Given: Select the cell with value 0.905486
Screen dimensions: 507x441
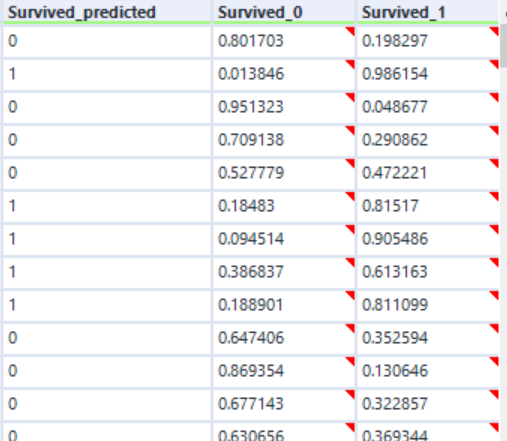Looking at the screenshot, I should [x=428, y=239].
